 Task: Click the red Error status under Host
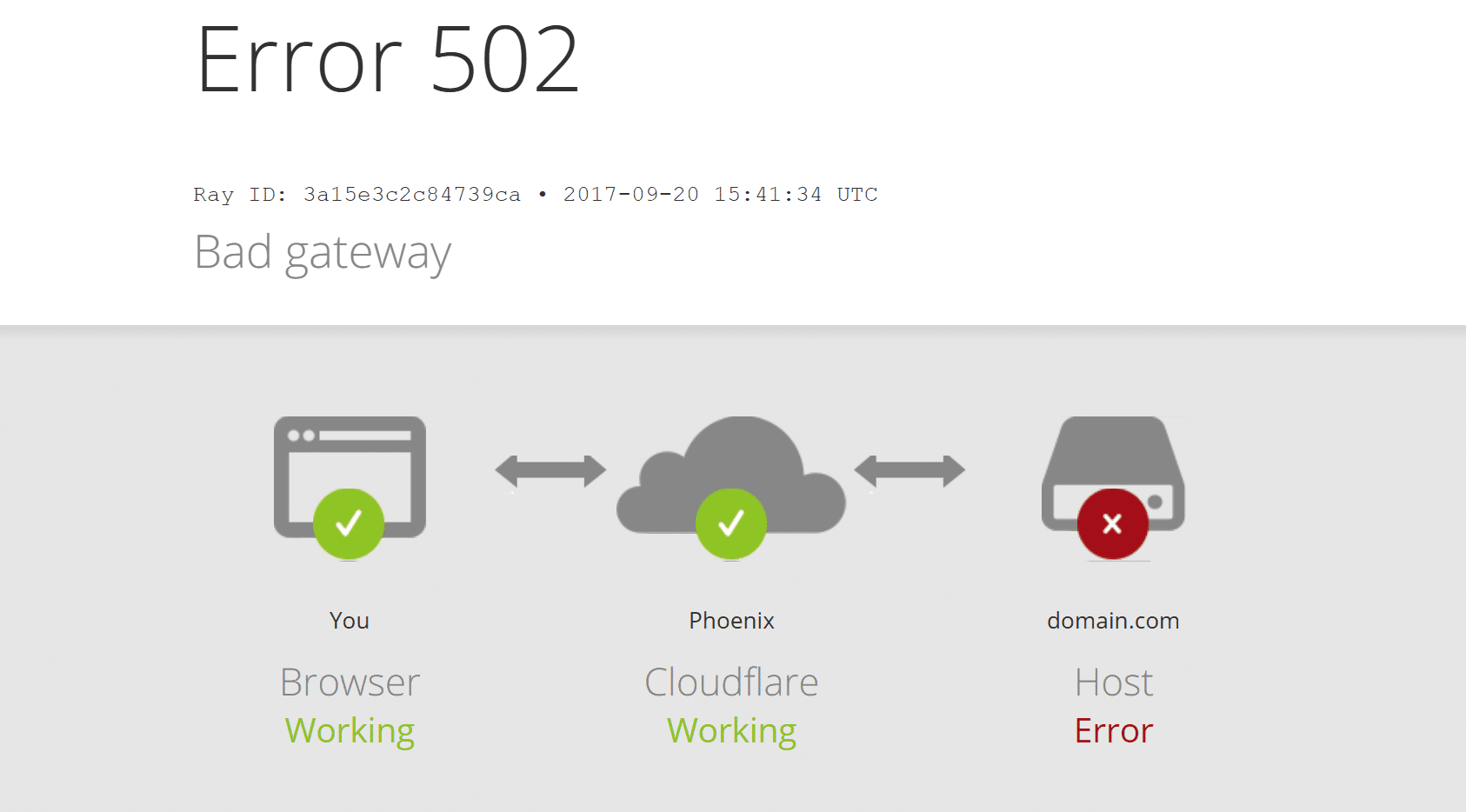pos(1113,731)
